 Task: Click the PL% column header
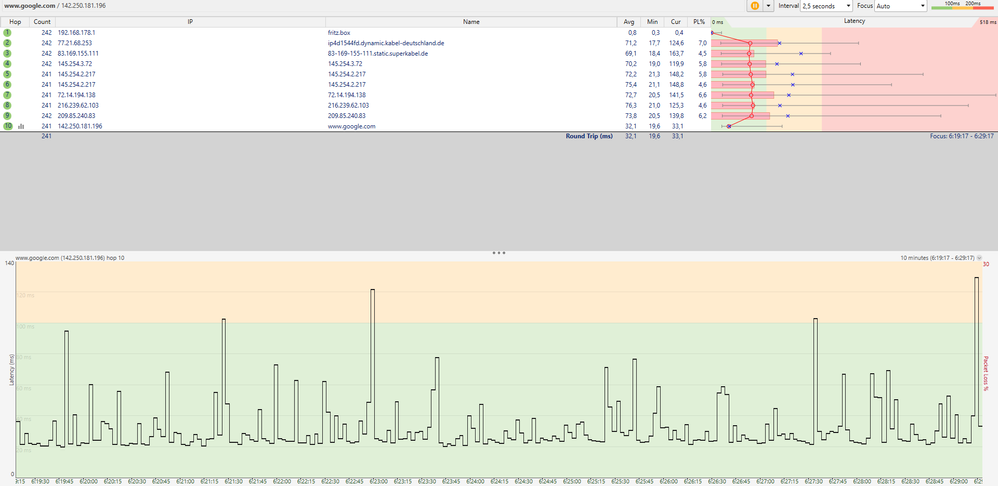coord(698,22)
